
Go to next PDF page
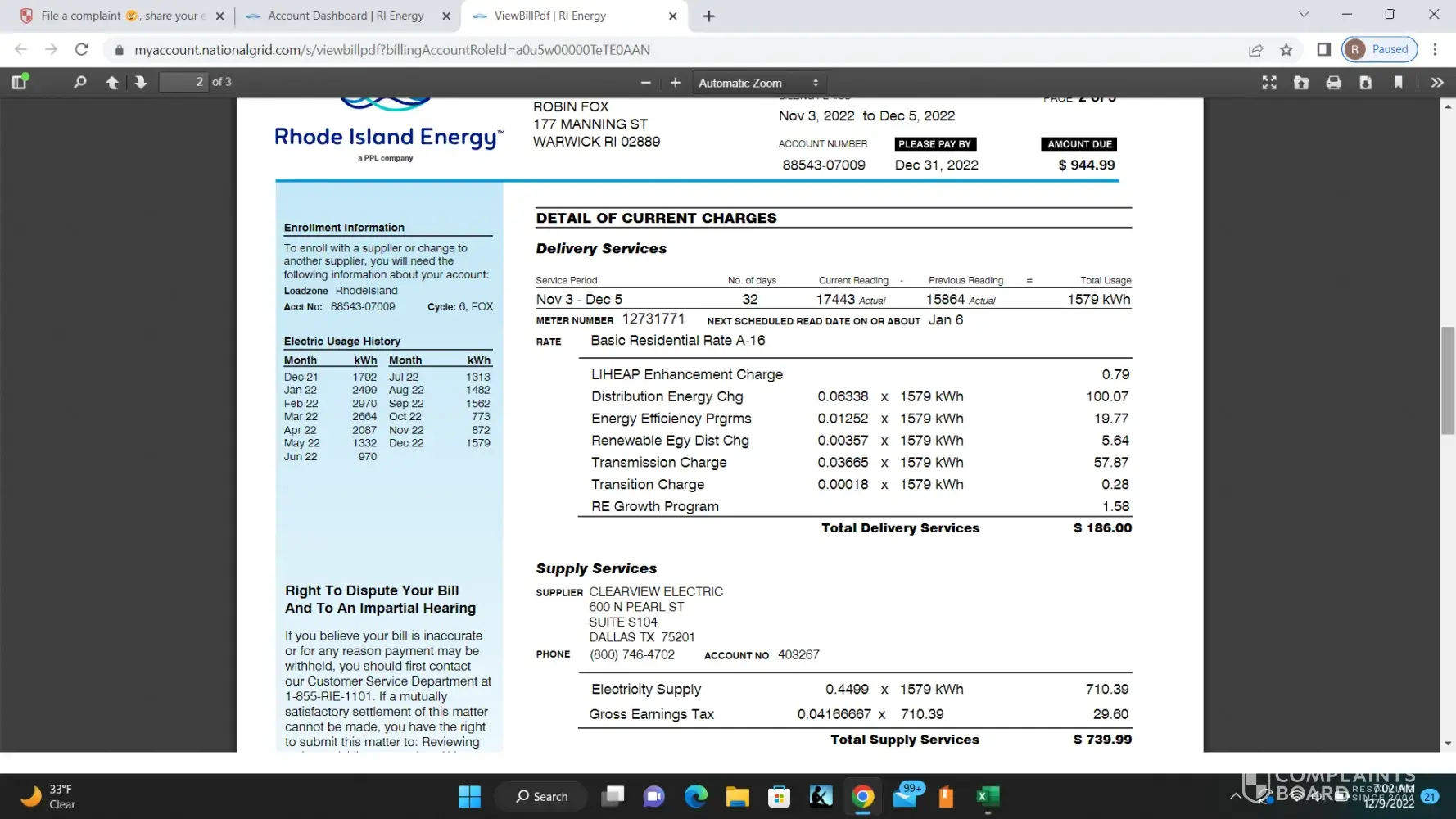coord(141,82)
